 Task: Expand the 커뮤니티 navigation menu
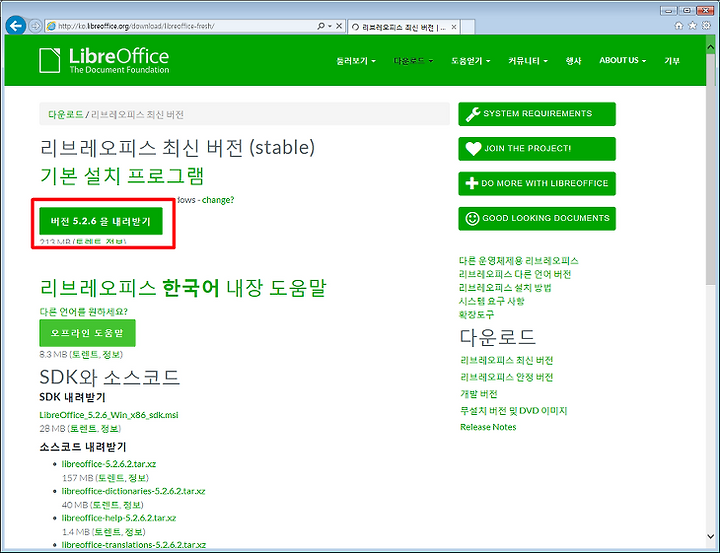click(x=528, y=61)
